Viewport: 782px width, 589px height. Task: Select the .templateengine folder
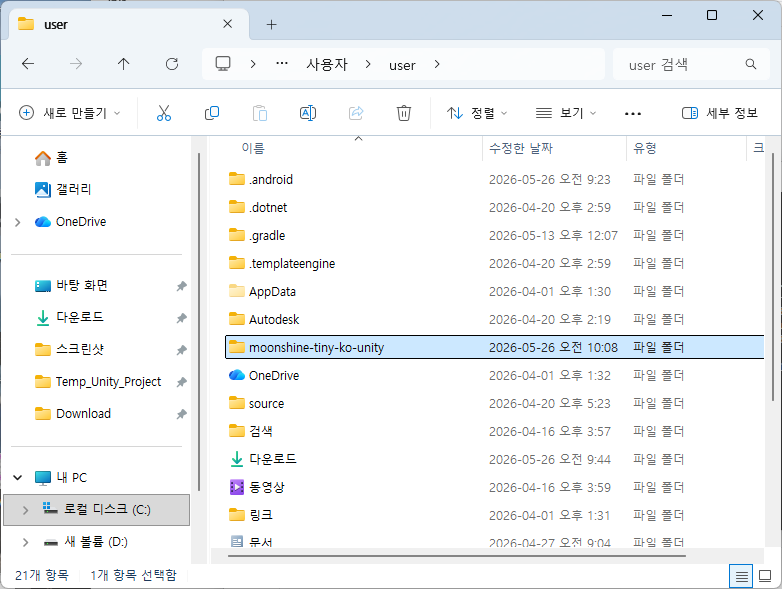coord(495,263)
